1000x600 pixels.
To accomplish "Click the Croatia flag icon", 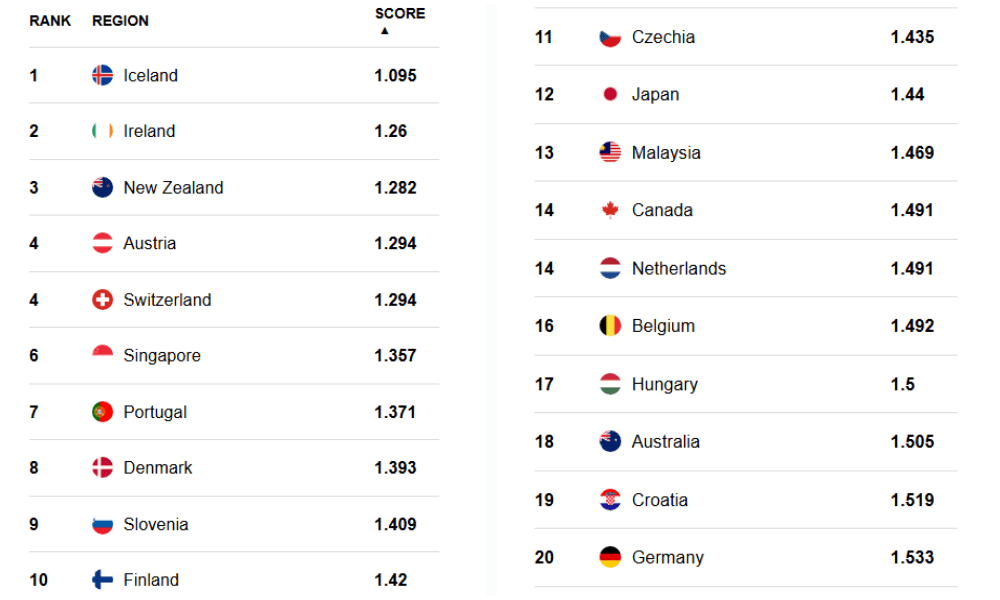I will (610, 500).
